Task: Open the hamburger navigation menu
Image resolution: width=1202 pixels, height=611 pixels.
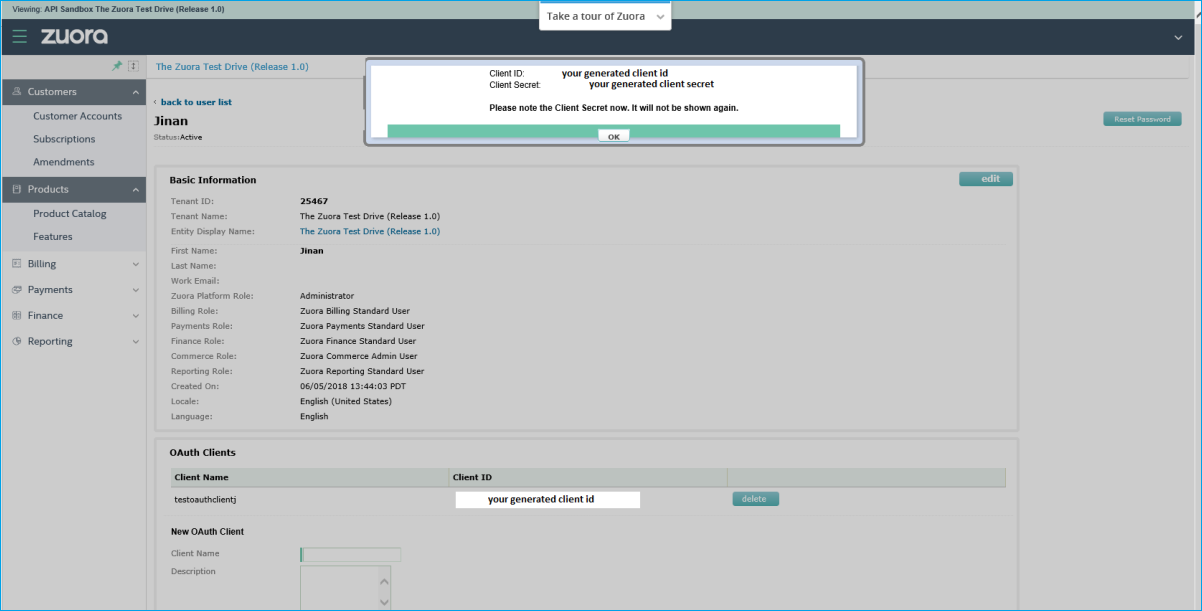Action: coord(20,37)
